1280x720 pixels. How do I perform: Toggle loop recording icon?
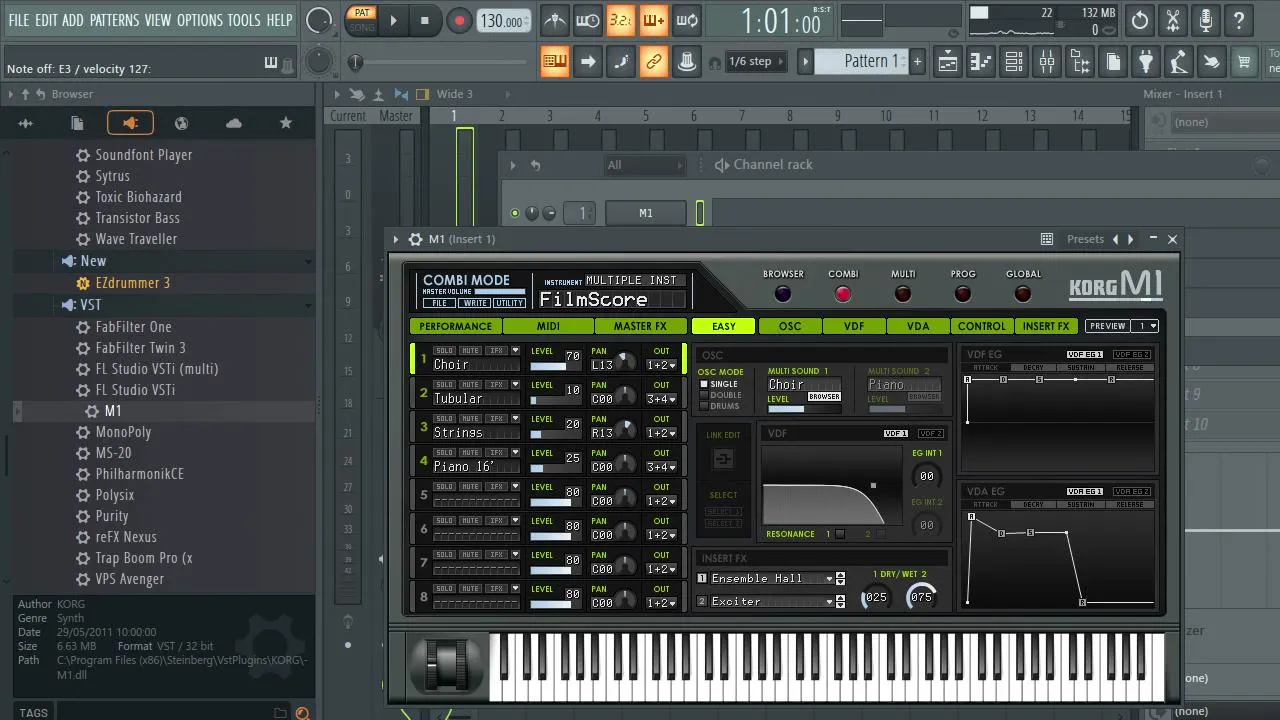point(686,20)
